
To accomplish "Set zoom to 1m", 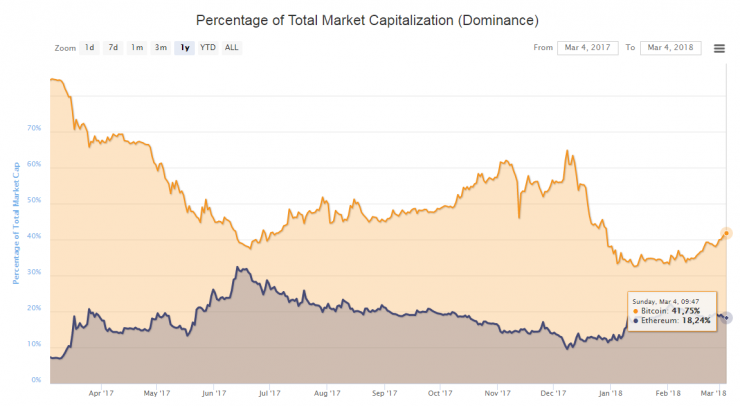I will pyautogui.click(x=137, y=48).
